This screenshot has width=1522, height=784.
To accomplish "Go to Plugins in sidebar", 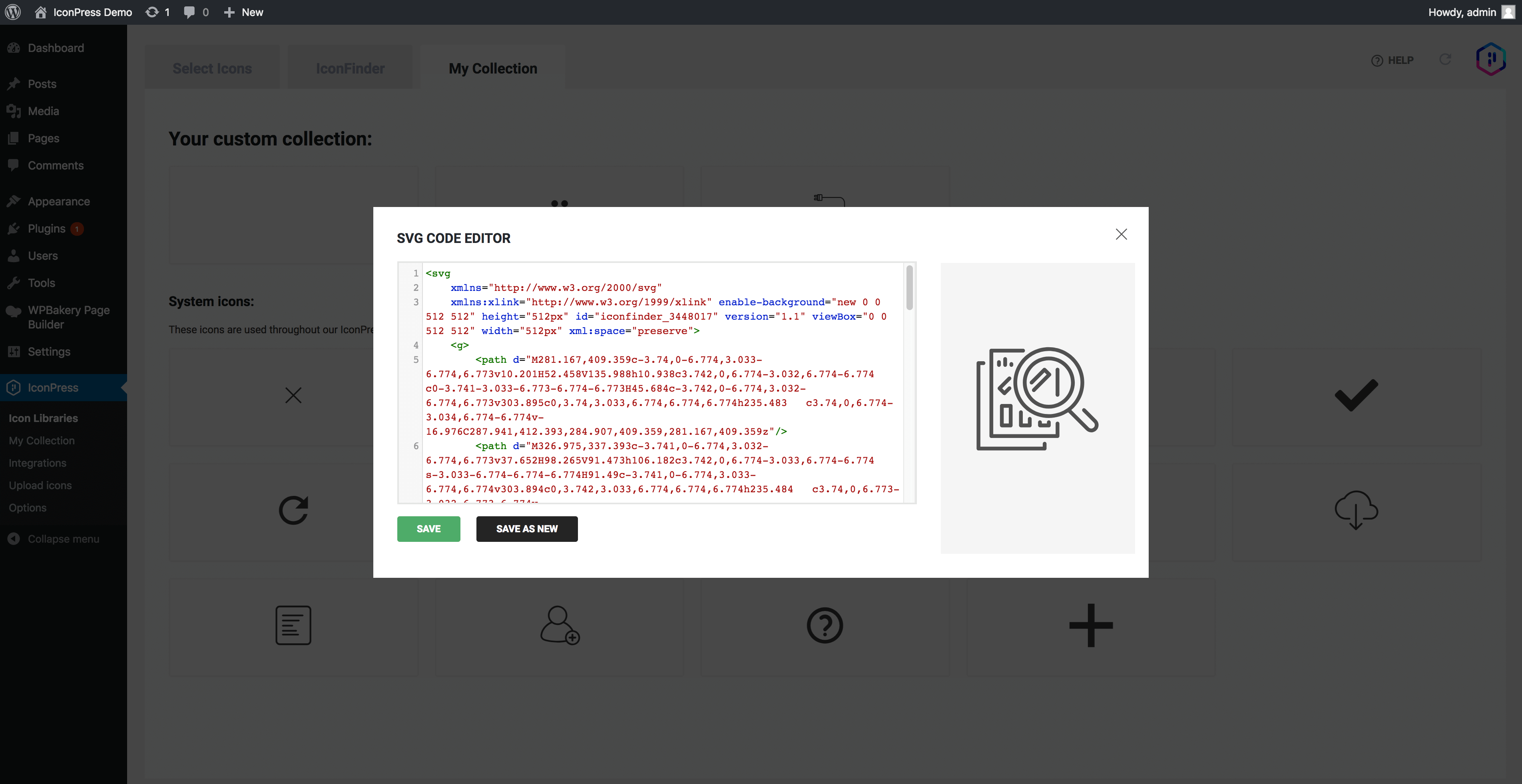I will pyautogui.click(x=46, y=229).
